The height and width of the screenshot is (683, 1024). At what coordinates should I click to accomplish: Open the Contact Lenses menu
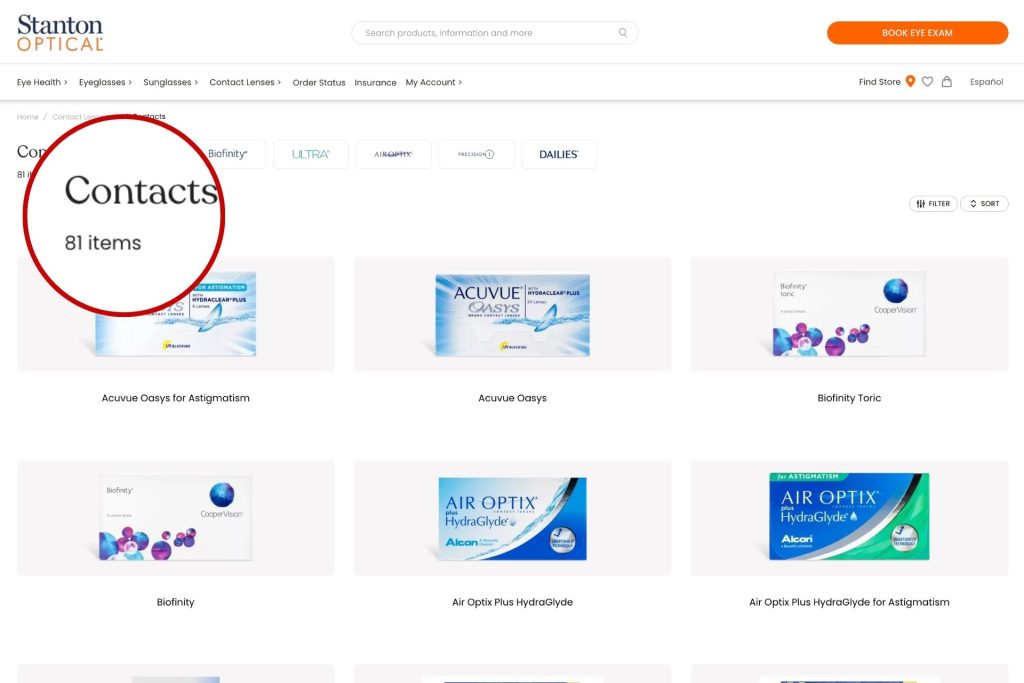click(x=245, y=82)
